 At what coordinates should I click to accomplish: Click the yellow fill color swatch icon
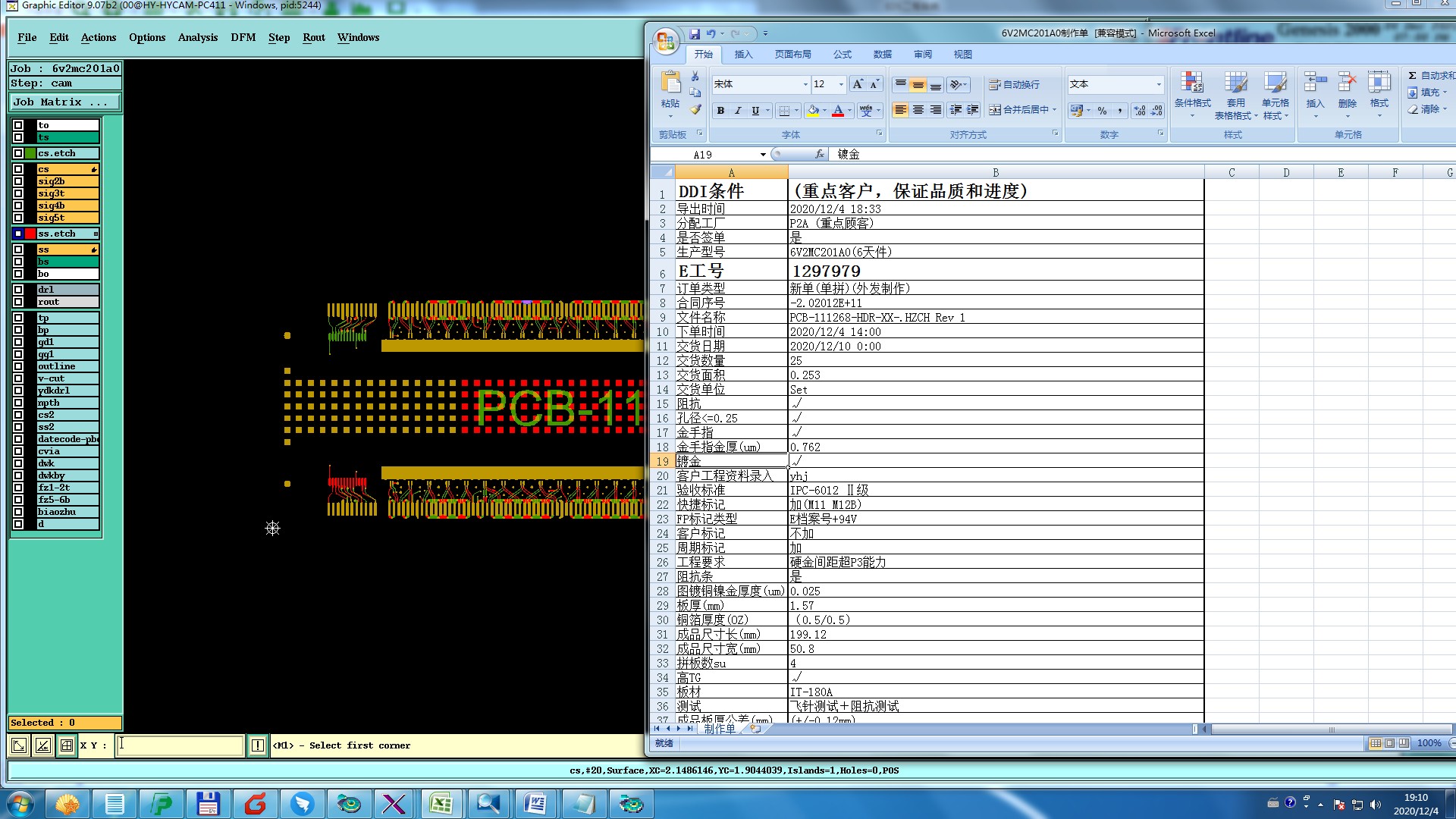[813, 111]
